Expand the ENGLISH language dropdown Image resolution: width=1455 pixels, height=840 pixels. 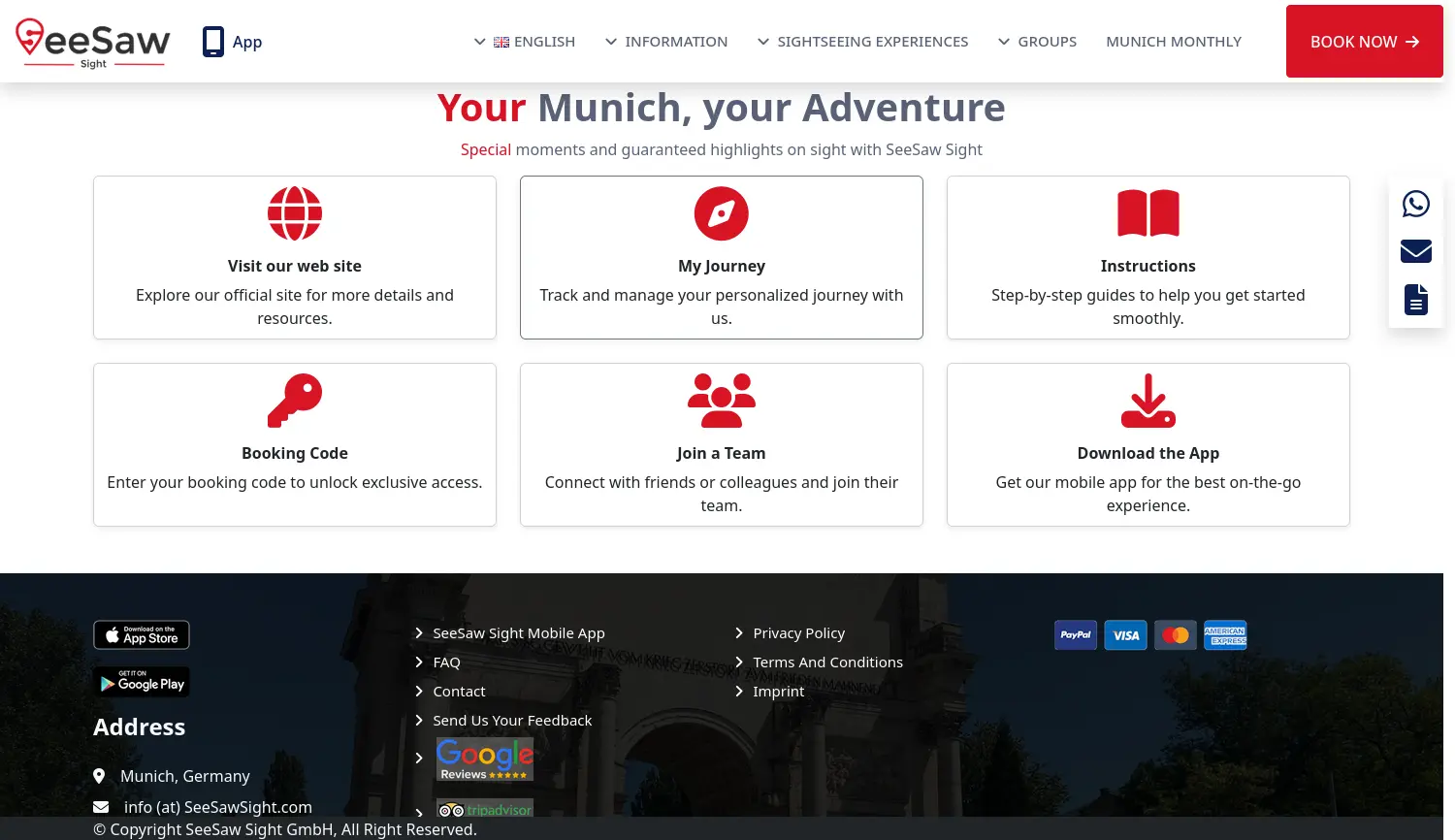[x=534, y=41]
